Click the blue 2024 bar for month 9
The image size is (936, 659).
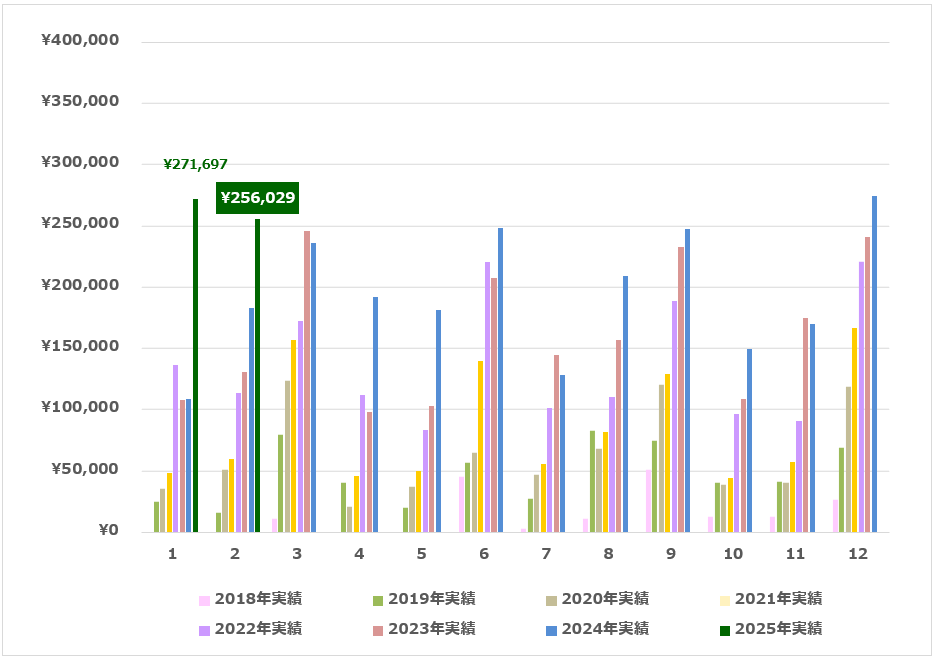click(687, 381)
